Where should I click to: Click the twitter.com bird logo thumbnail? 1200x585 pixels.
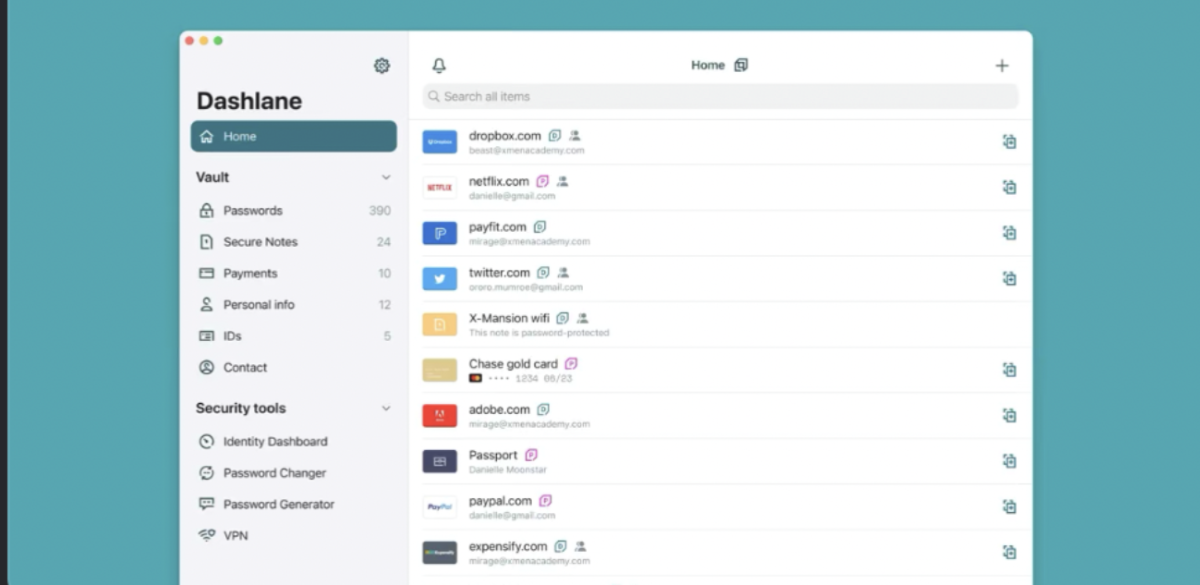(439, 279)
